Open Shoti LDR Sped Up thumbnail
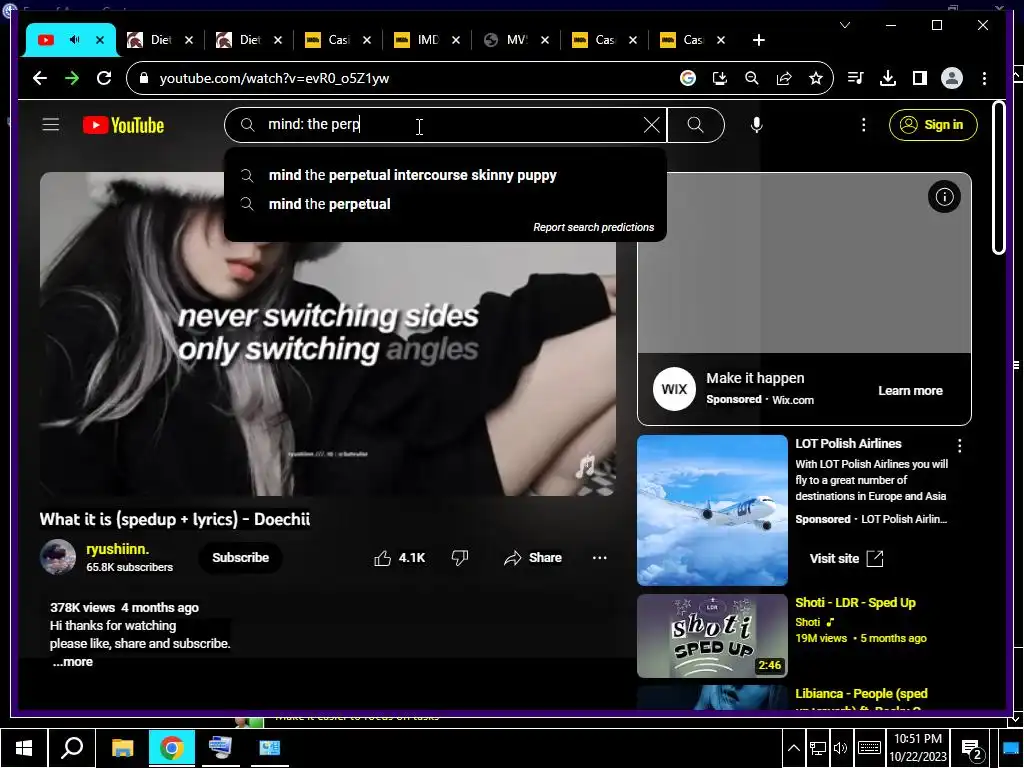The height and width of the screenshot is (768, 1024). pos(712,635)
